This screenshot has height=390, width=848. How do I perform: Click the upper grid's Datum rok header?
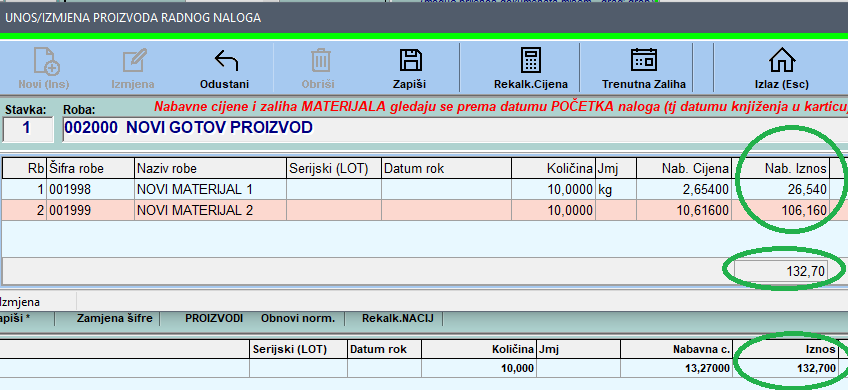446,168
